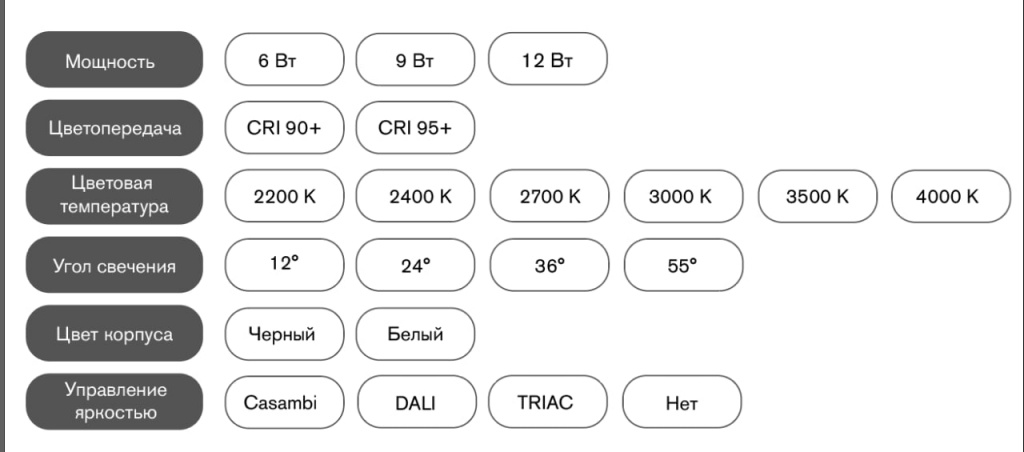The height and width of the screenshot is (452, 1024).
Task: Select 2200 K color temperature
Action: (284, 196)
